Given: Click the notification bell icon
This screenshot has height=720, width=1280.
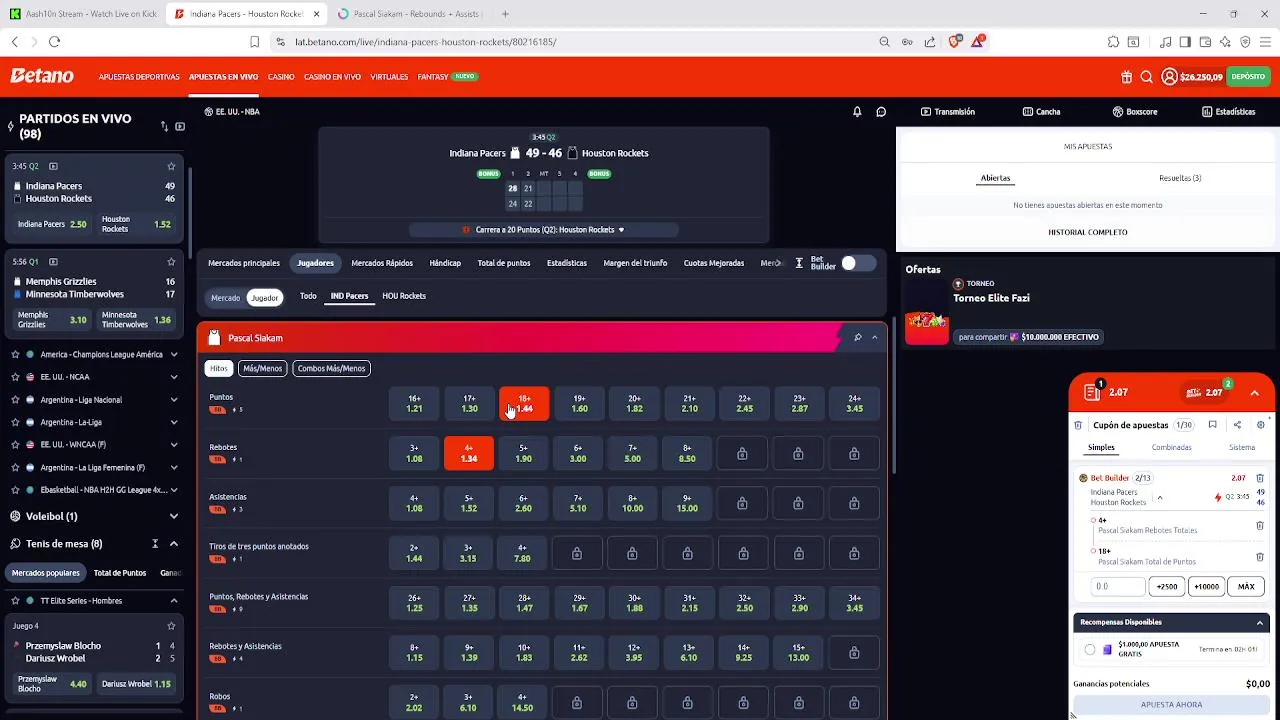Looking at the screenshot, I should (x=857, y=112).
